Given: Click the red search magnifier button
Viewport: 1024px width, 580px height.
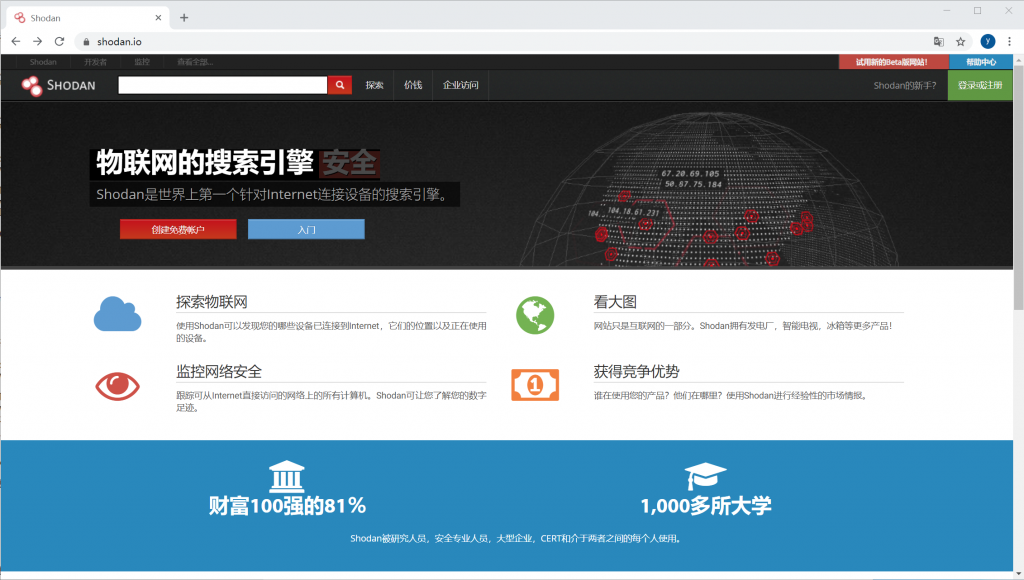Looking at the screenshot, I should click(340, 85).
